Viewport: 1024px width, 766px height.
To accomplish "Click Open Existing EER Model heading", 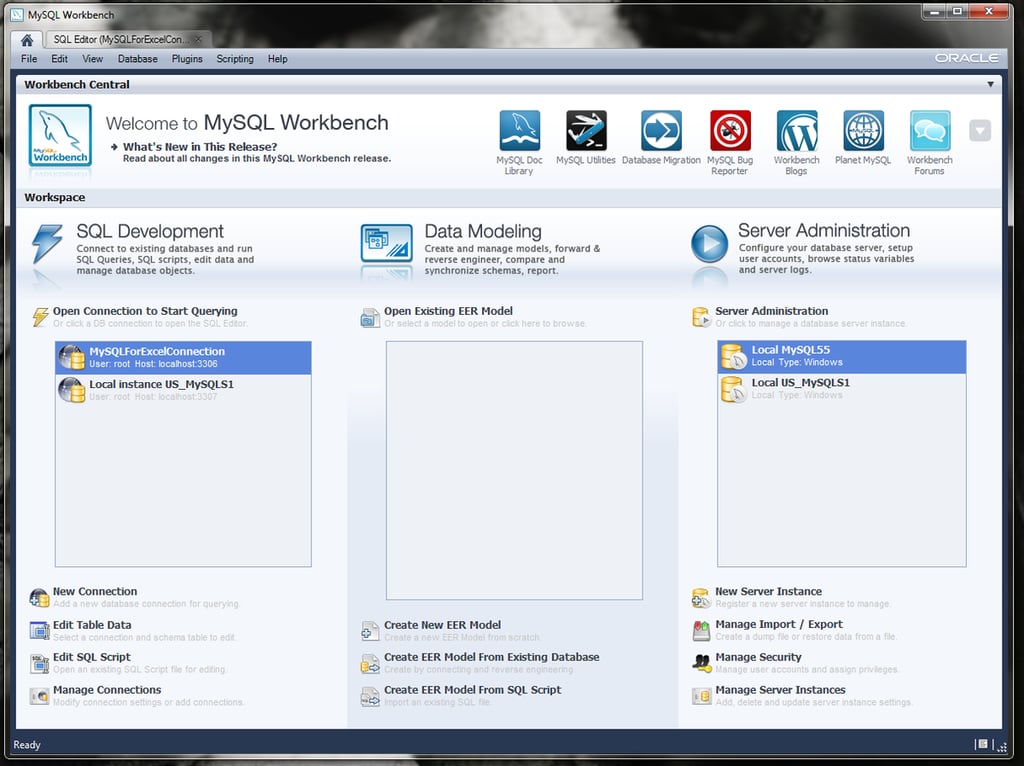I will pos(448,311).
